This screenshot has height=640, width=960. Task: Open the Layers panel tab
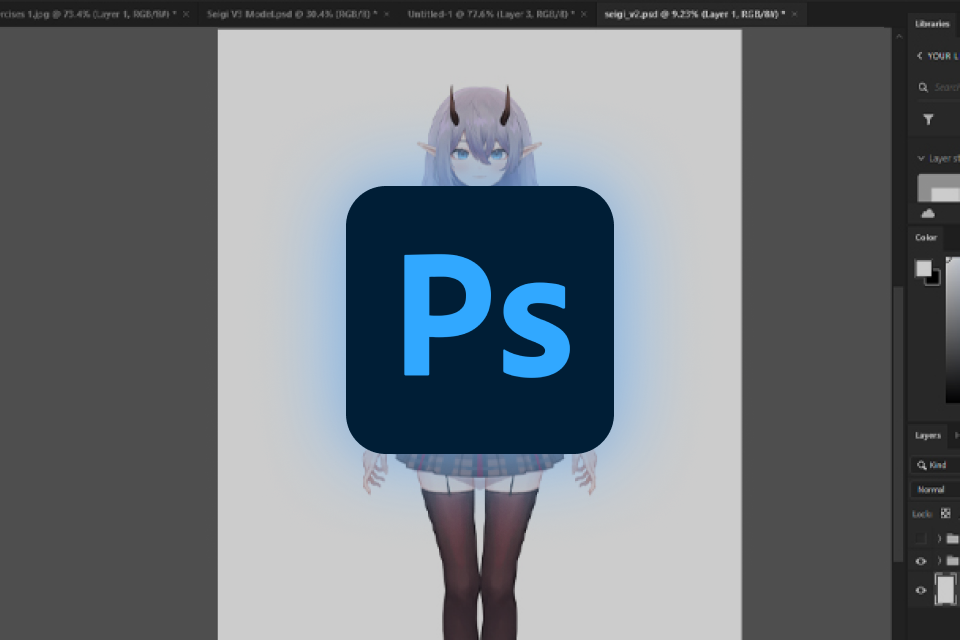[928, 436]
